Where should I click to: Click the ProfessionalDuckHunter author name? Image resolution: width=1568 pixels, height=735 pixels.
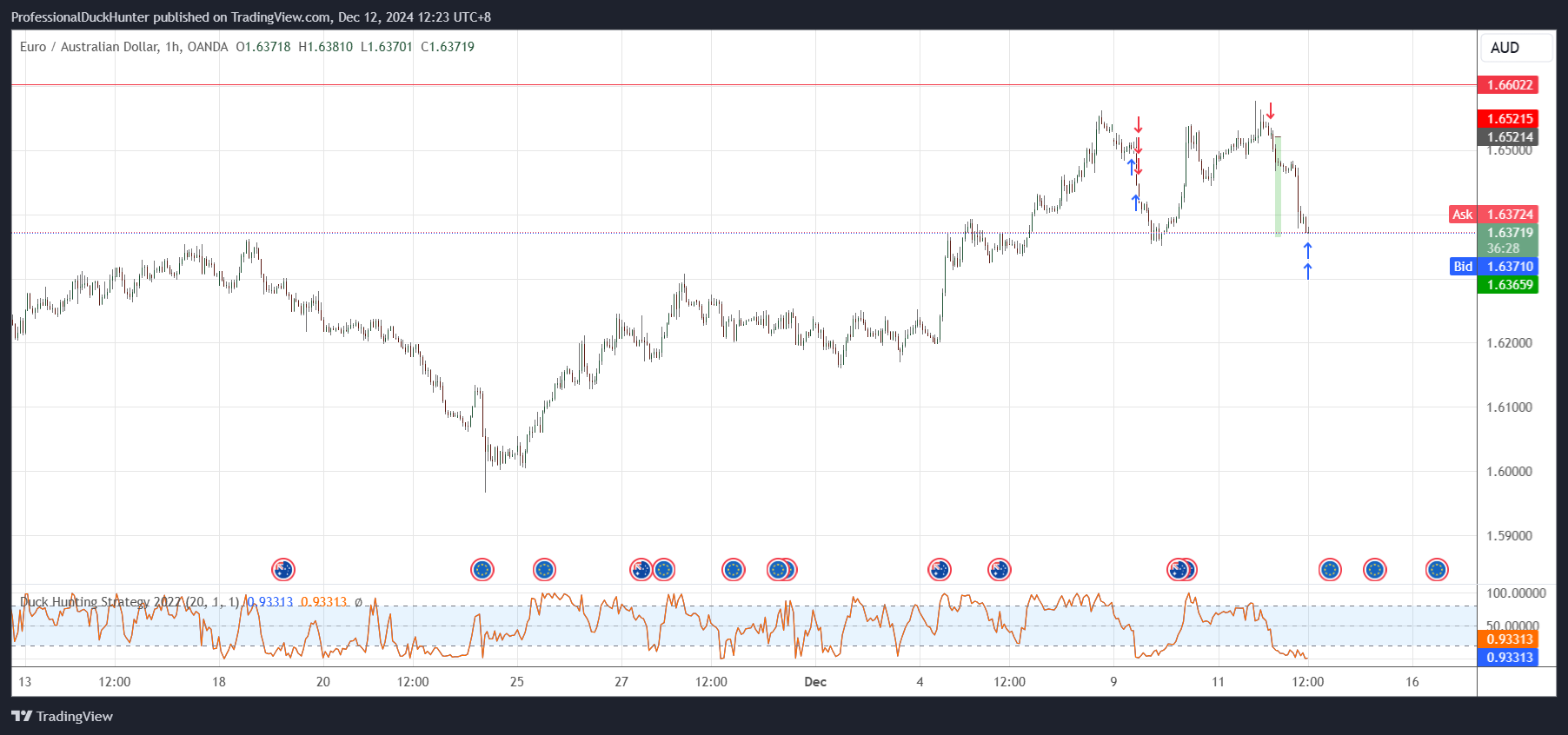[80, 17]
